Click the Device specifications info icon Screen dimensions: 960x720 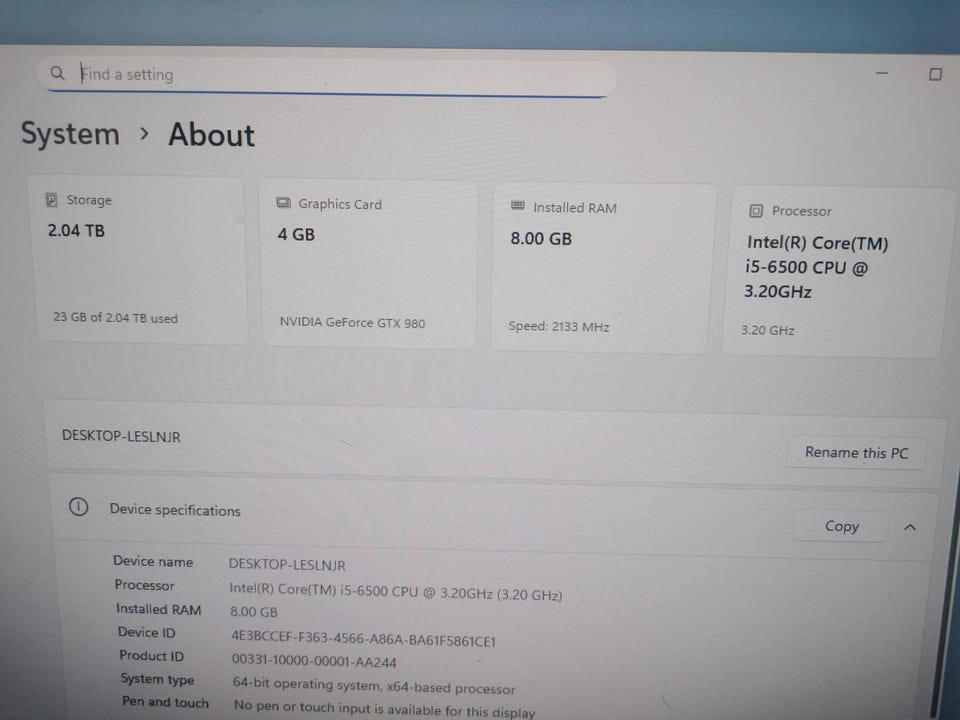(78, 507)
